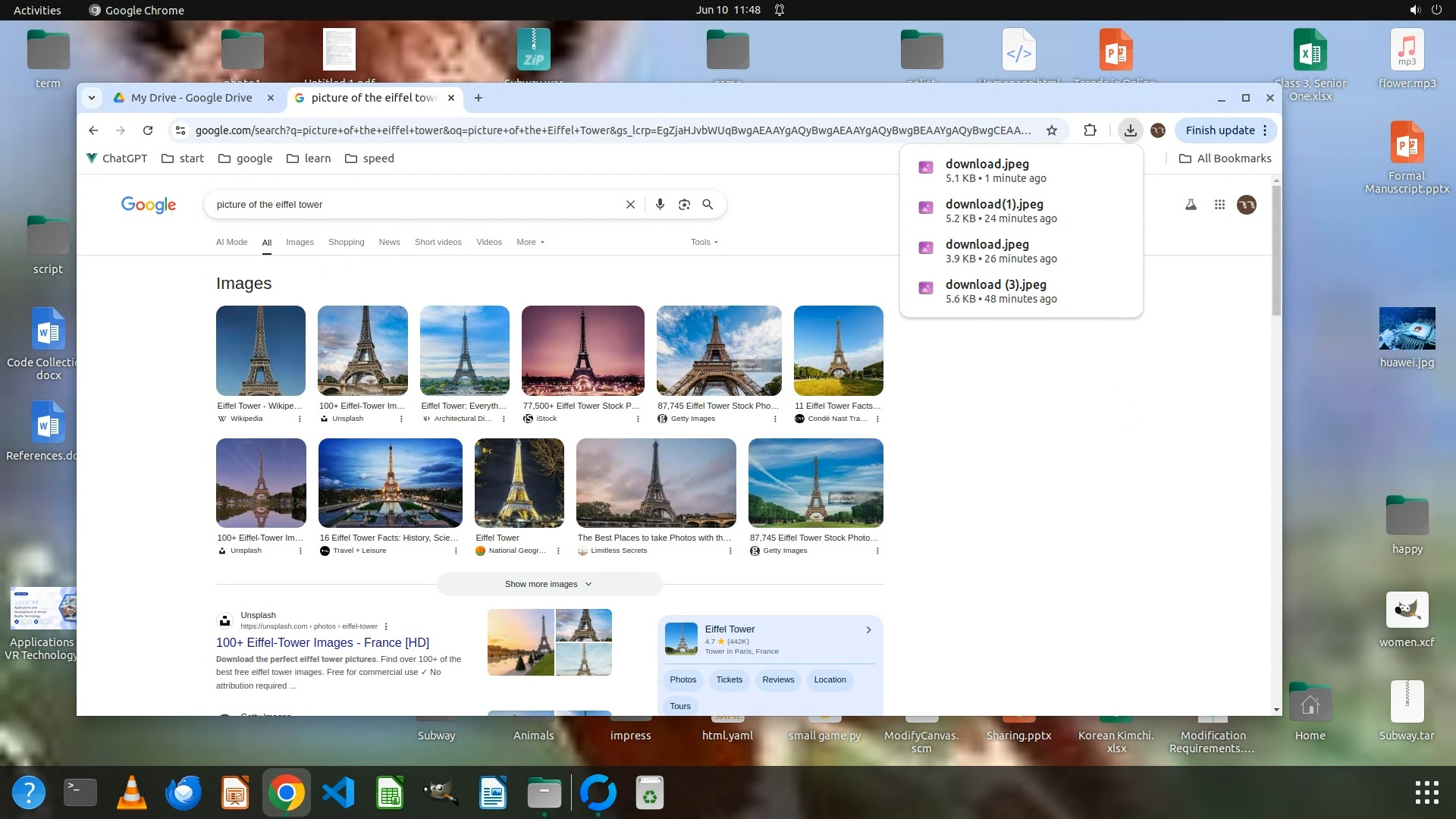
Task: Launch VLC from the dock
Action: 132,793
